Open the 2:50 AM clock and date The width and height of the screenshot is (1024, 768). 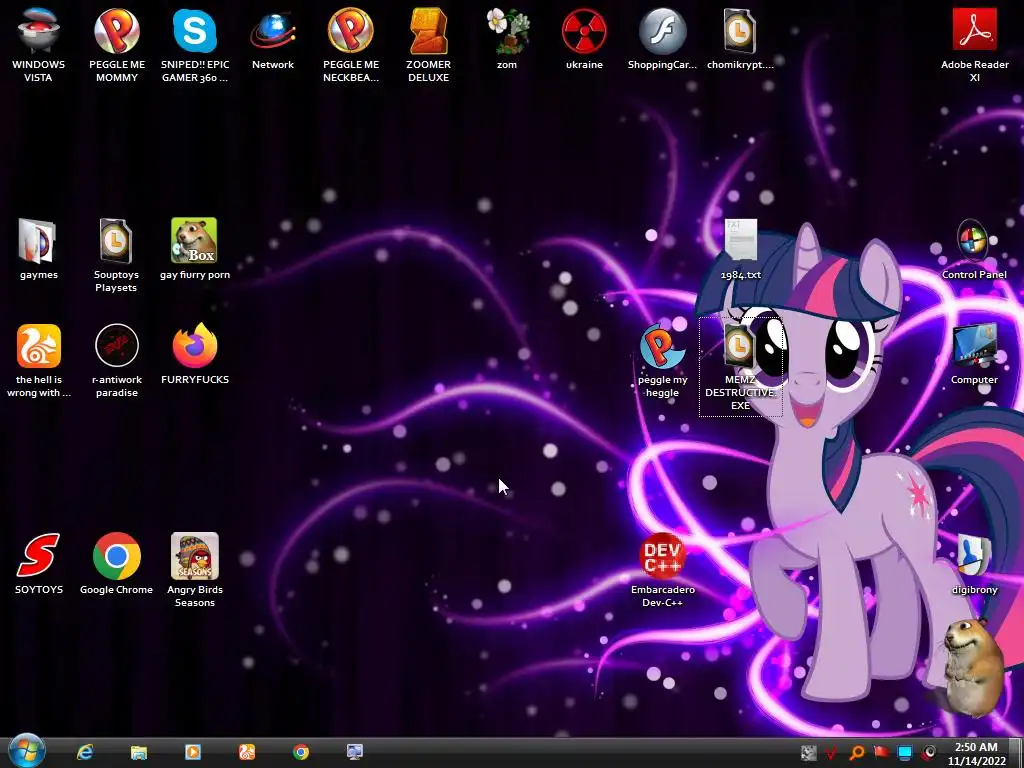click(976, 754)
